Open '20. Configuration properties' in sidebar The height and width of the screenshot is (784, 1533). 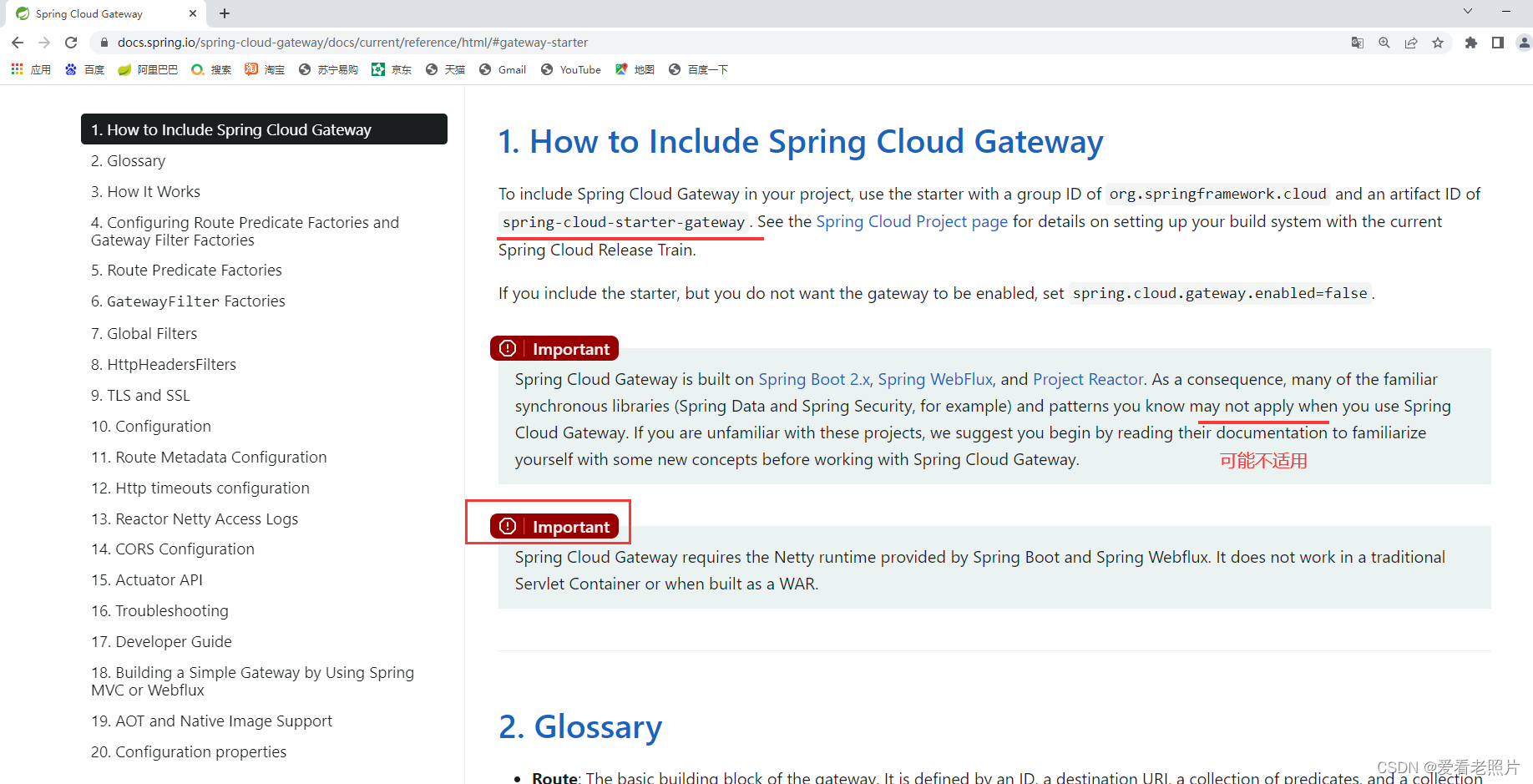pyautogui.click(x=189, y=751)
